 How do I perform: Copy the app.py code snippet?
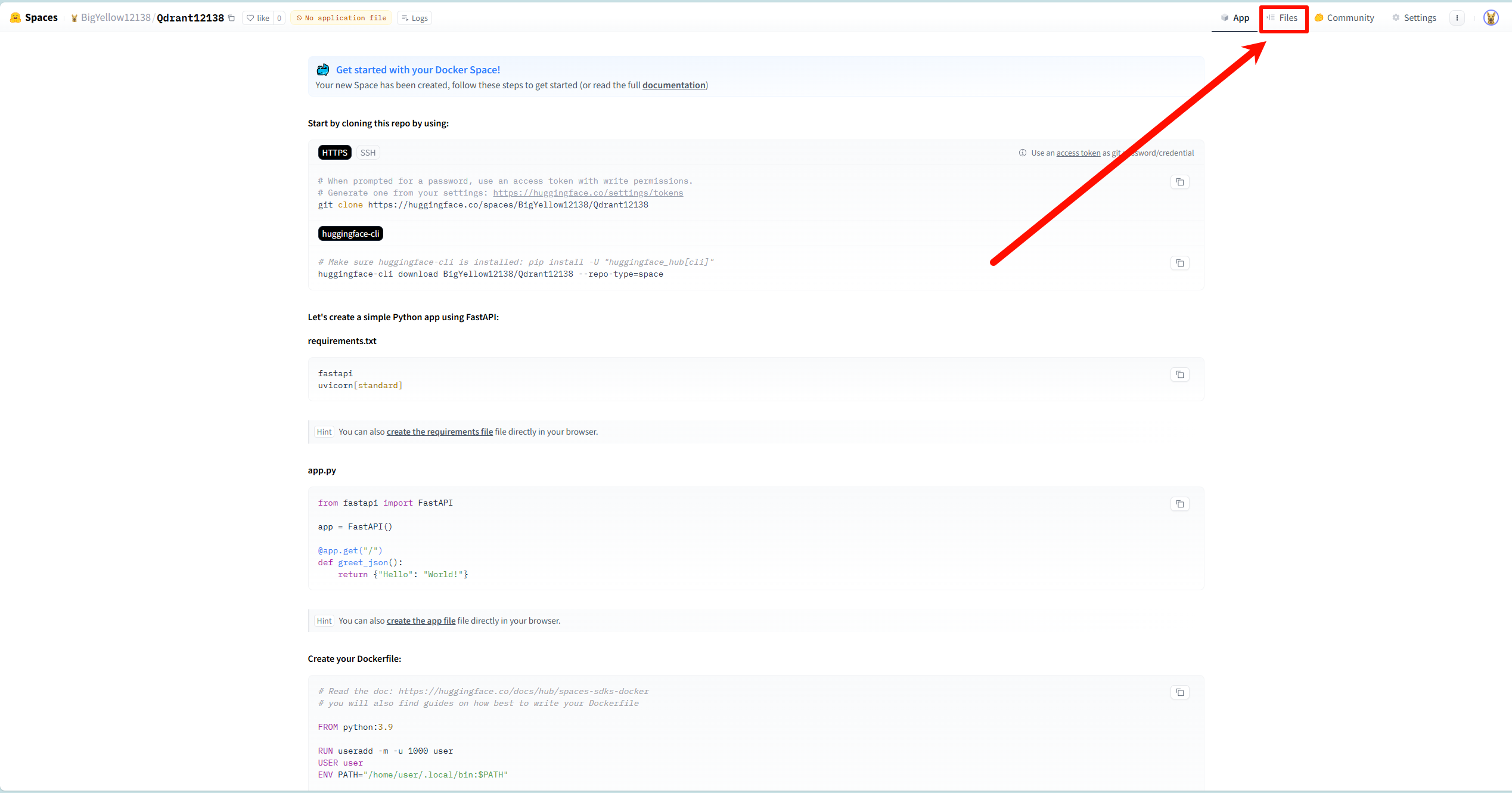click(x=1179, y=504)
